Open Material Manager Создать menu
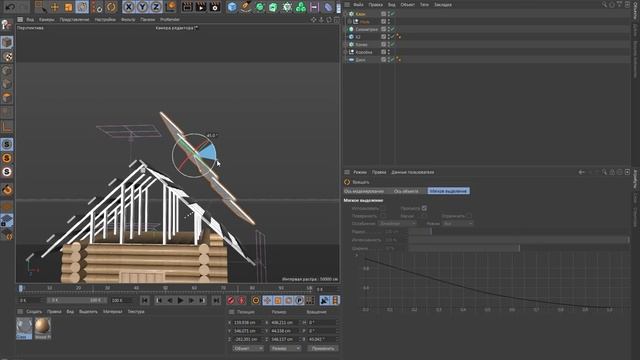Viewport: 640px width, 360px height. tap(34, 311)
